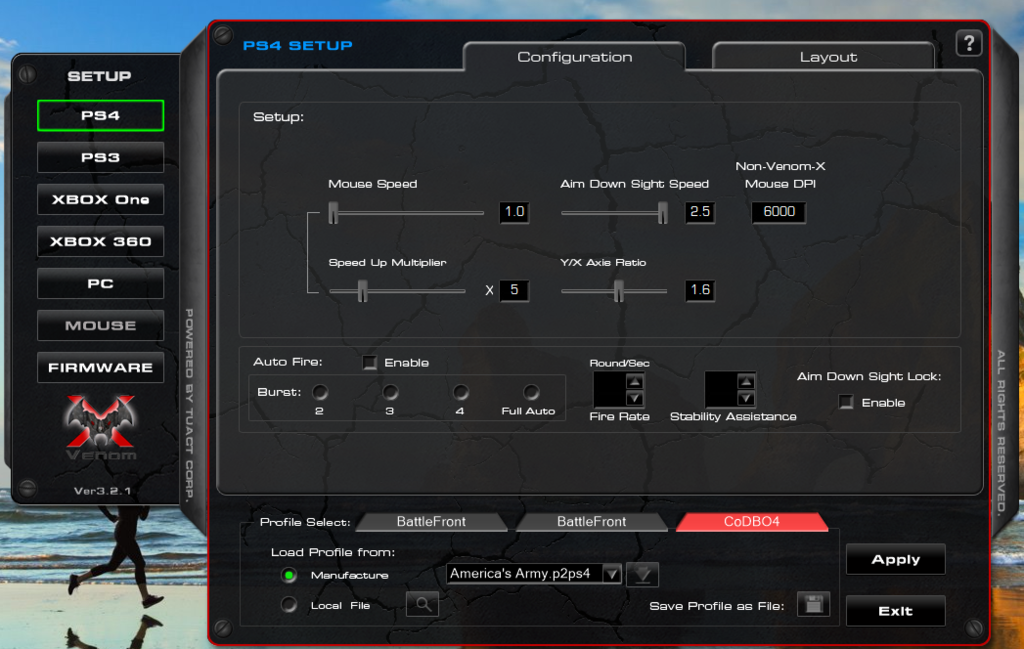The height and width of the screenshot is (649, 1024).
Task: Choose Manufacture as profile source
Action: click(289, 575)
